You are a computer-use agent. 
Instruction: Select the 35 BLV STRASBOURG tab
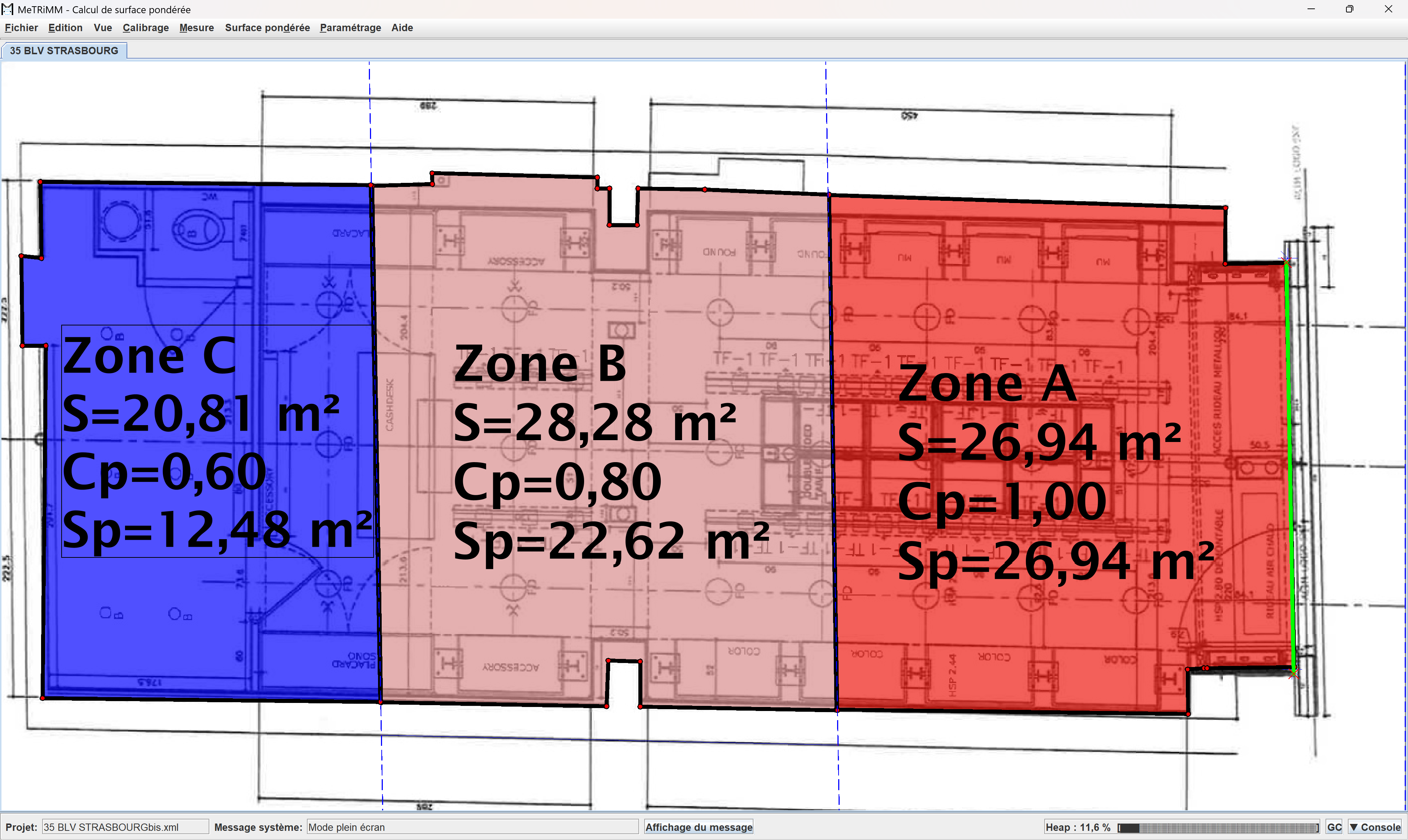click(64, 50)
